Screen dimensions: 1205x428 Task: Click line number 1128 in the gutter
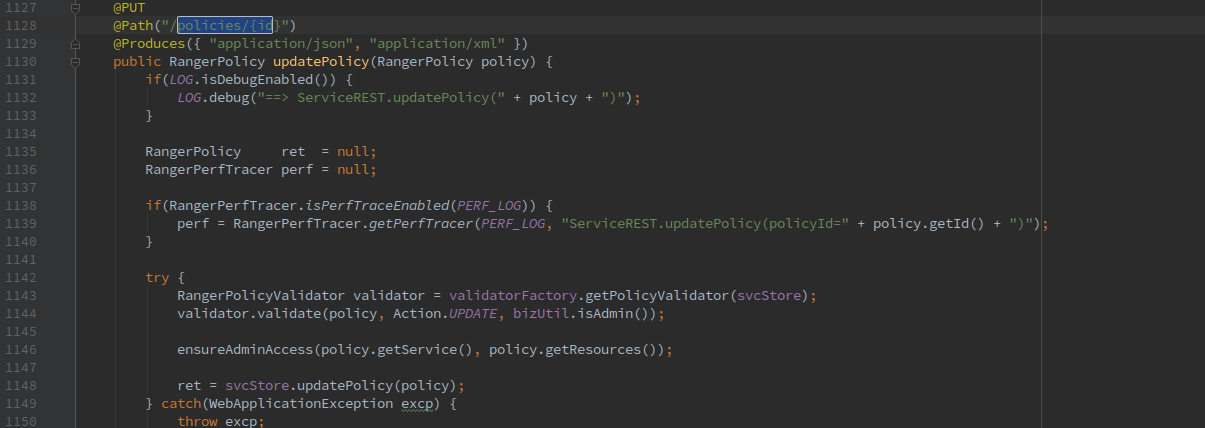[21, 26]
